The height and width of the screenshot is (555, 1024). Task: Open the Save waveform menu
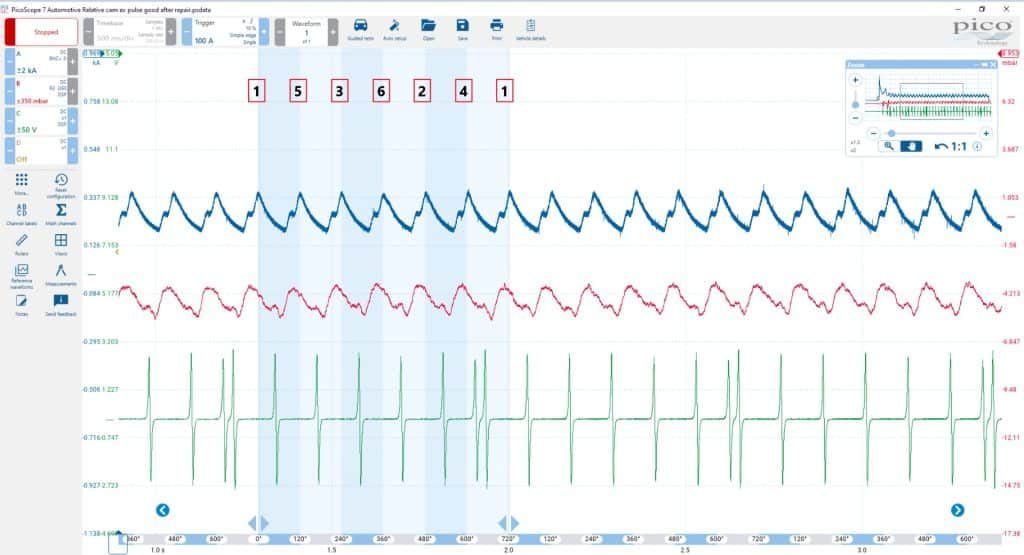point(462,30)
